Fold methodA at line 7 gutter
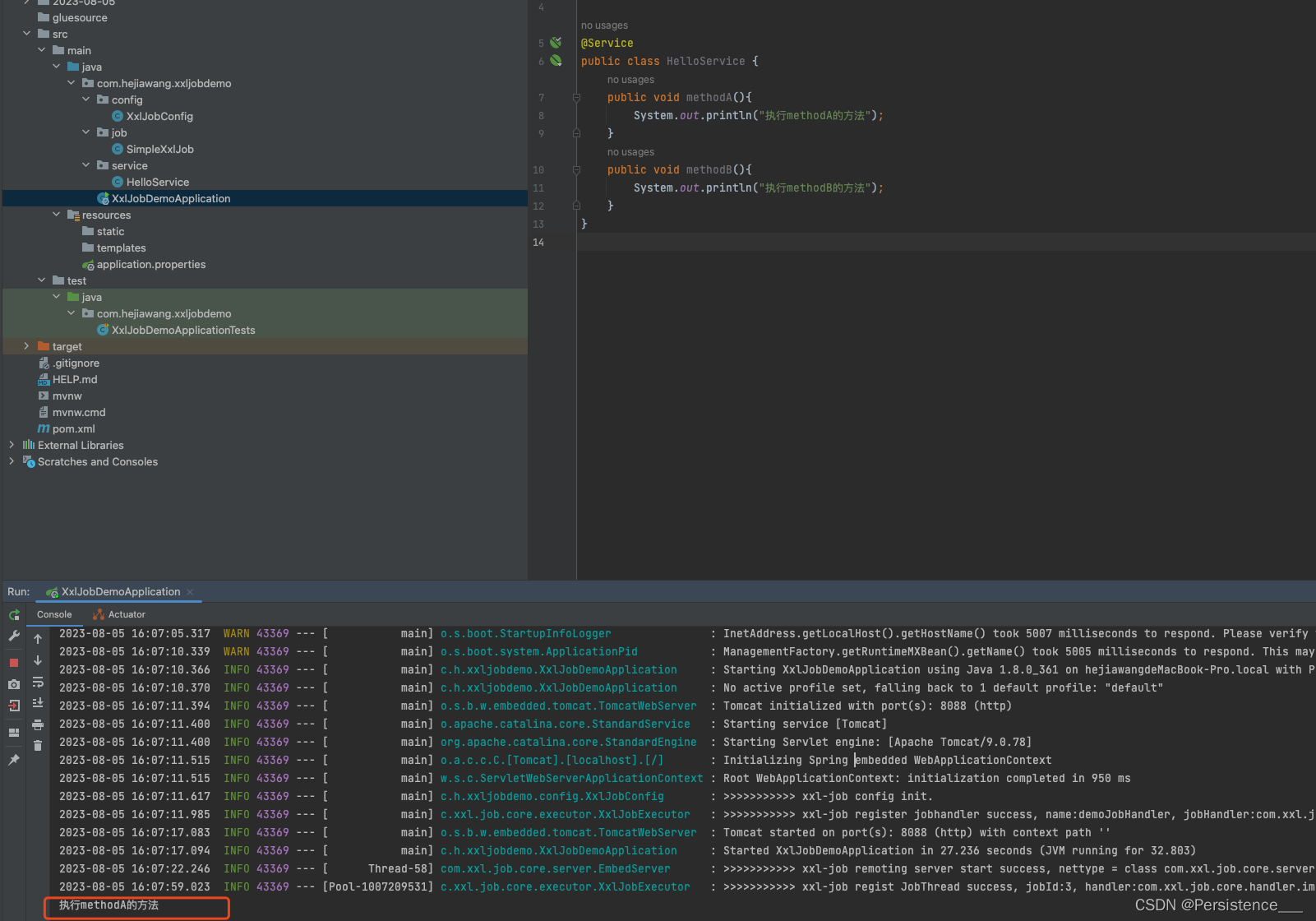The width and height of the screenshot is (1316, 921). (x=576, y=97)
